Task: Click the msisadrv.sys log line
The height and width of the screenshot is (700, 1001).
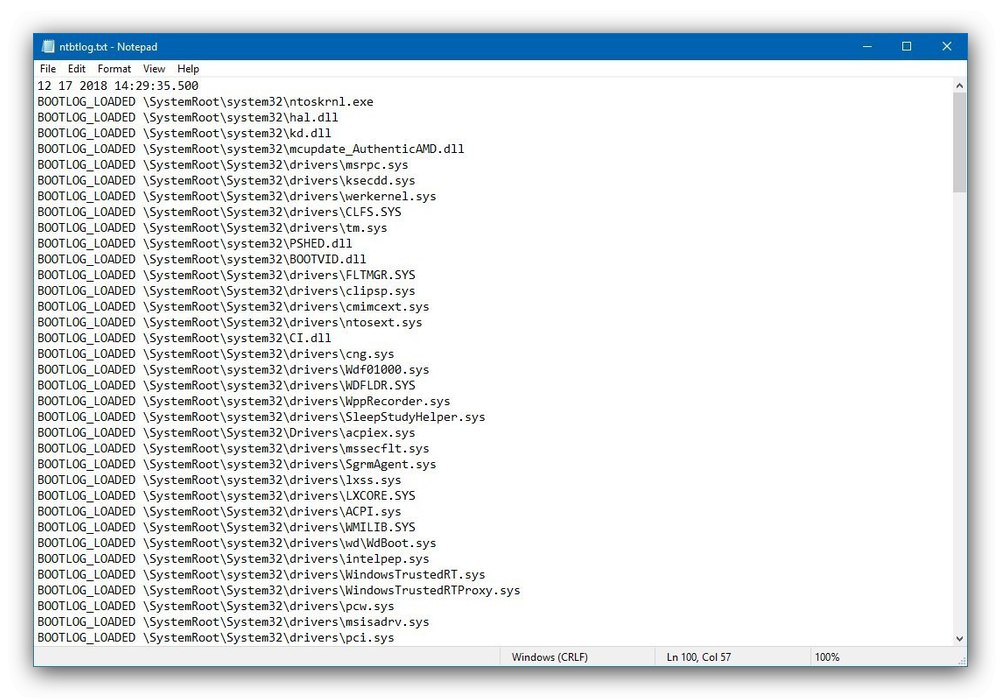Action: [x=233, y=622]
